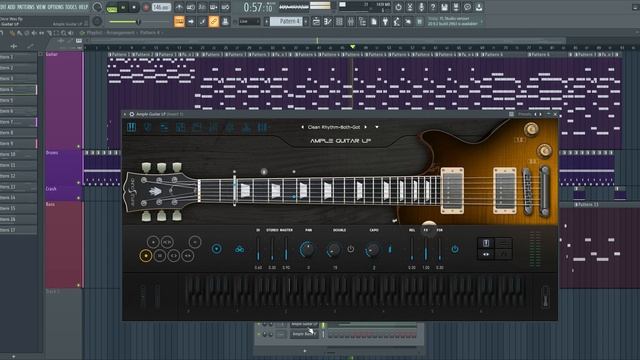Click the CAPO knob

tap(372, 250)
